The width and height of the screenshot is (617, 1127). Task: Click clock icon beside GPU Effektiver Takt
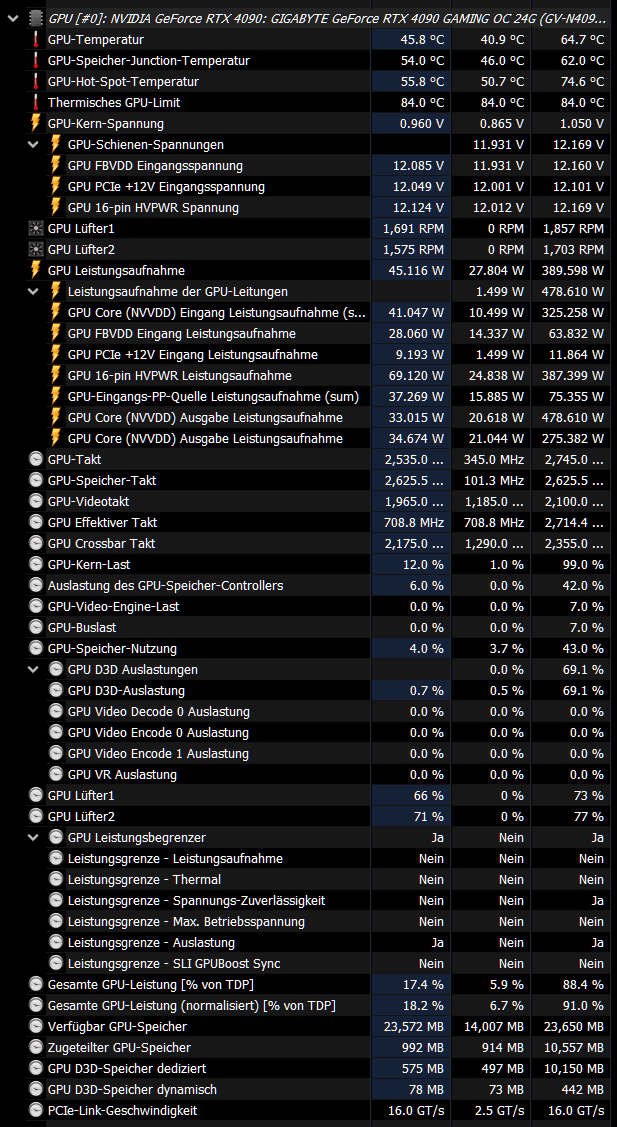35,522
